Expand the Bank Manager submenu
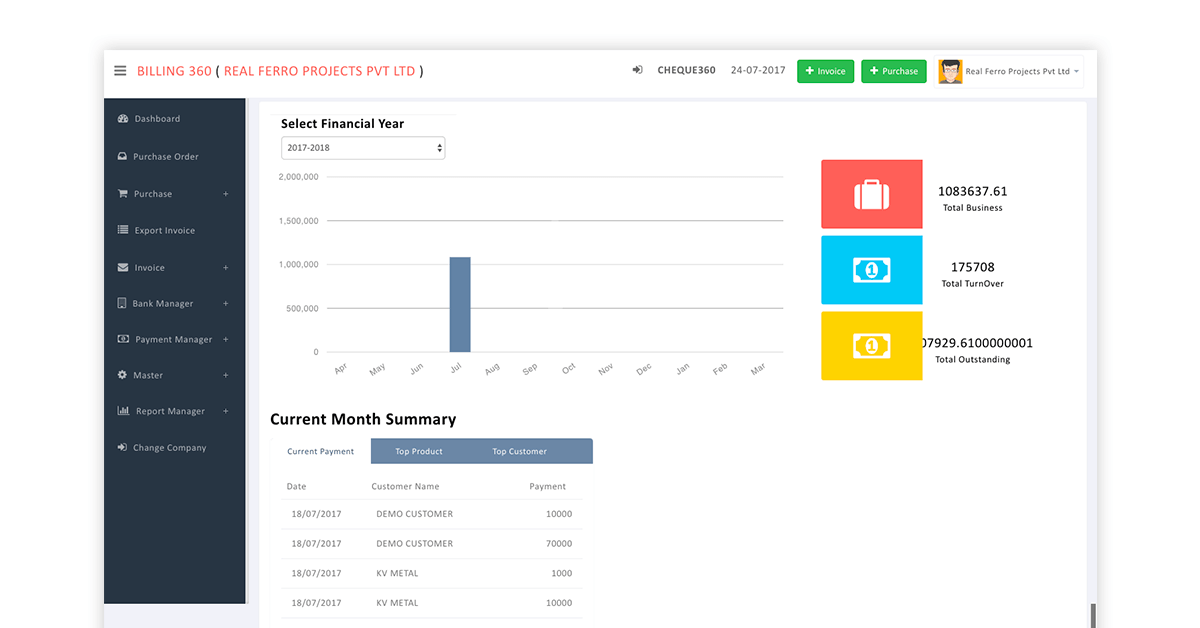 tap(226, 304)
